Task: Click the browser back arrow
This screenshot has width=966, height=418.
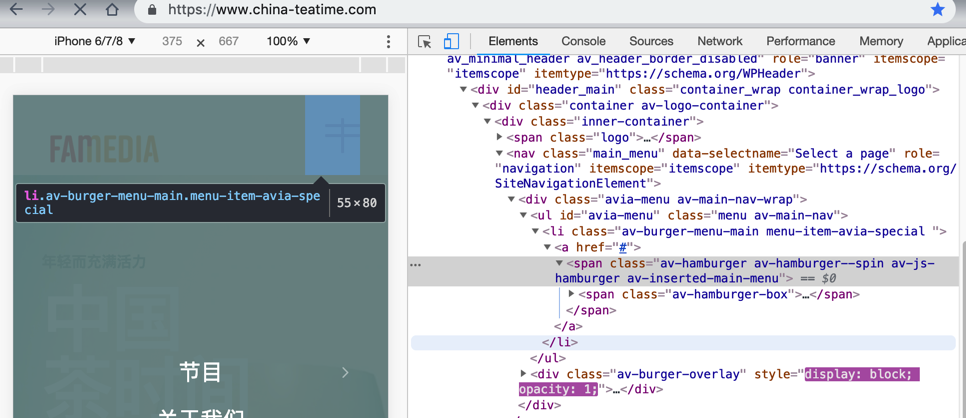Action: click(16, 10)
